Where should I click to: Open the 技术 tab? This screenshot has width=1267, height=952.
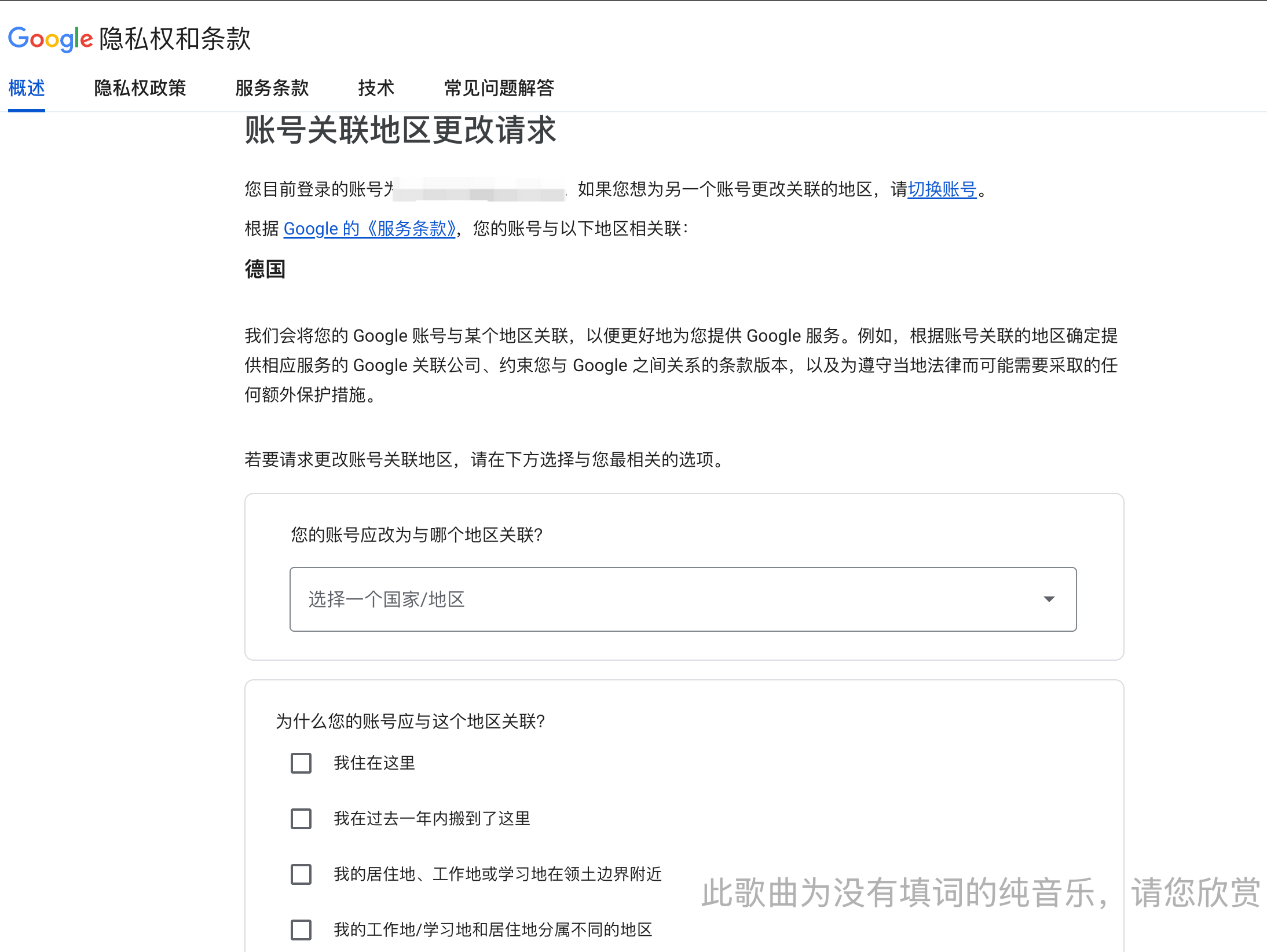(x=376, y=88)
